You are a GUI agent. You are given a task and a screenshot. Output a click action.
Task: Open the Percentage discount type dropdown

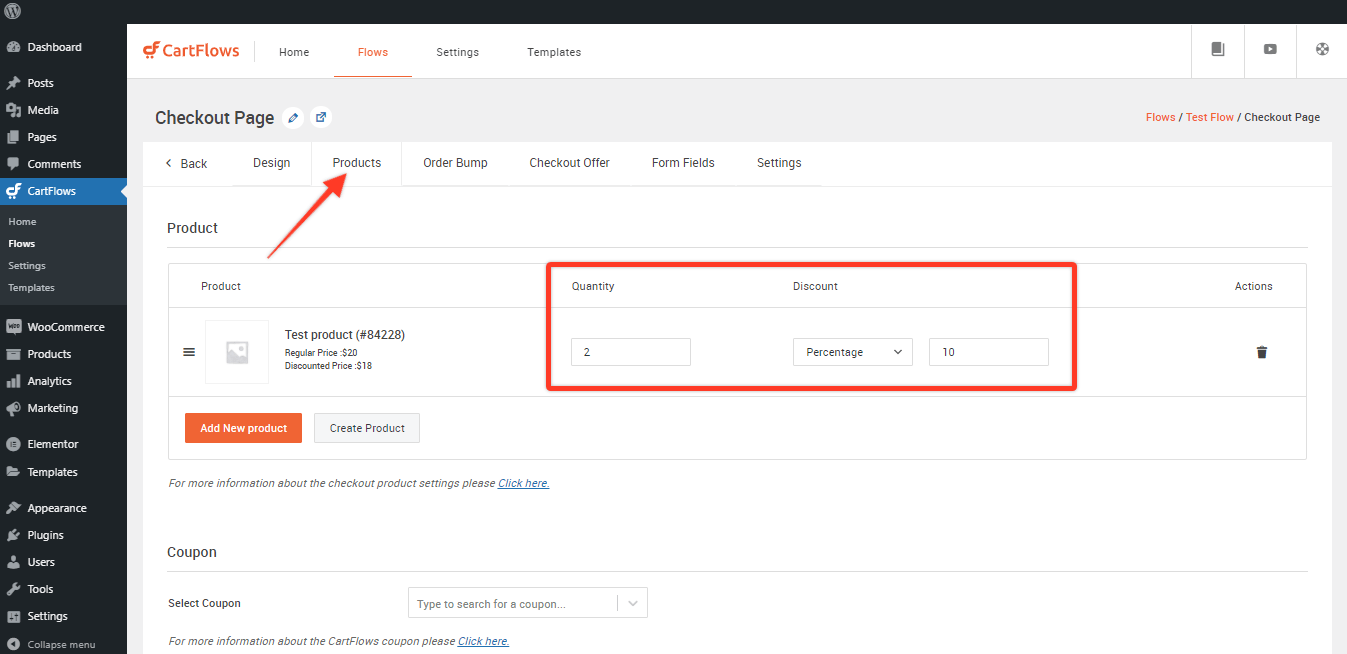[852, 351]
